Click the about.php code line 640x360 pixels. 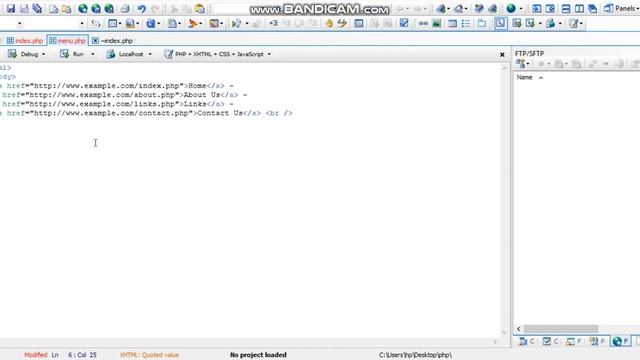click(x=124, y=95)
